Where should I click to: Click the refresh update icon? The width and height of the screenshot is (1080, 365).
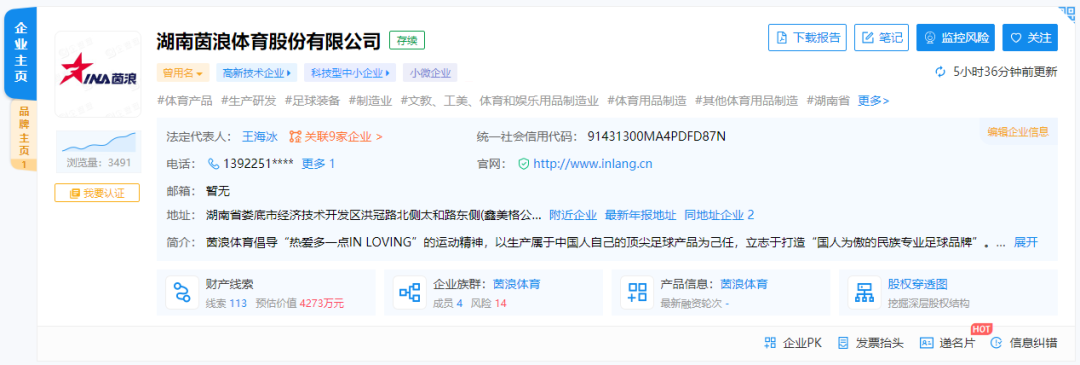940,72
